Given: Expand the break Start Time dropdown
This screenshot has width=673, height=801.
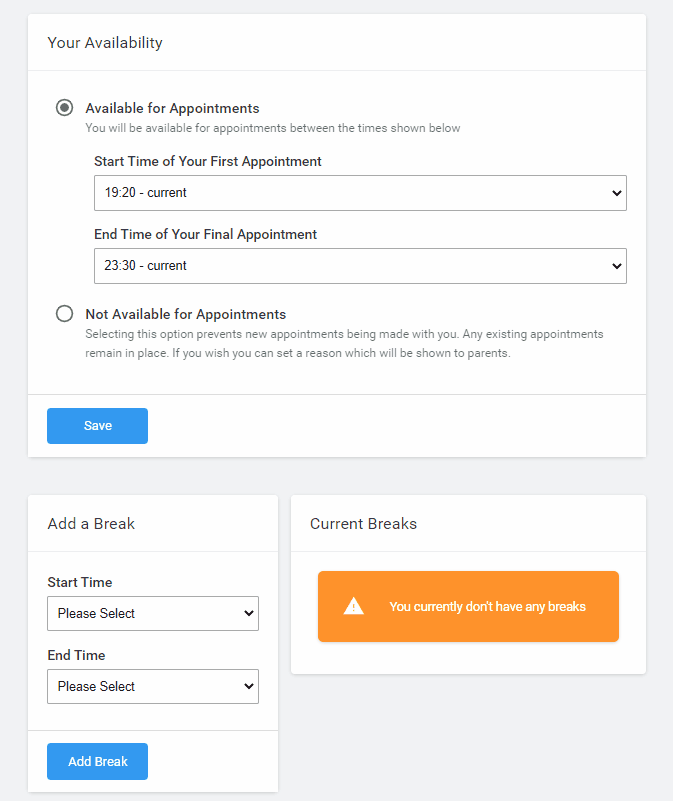Looking at the screenshot, I should click(x=153, y=613).
